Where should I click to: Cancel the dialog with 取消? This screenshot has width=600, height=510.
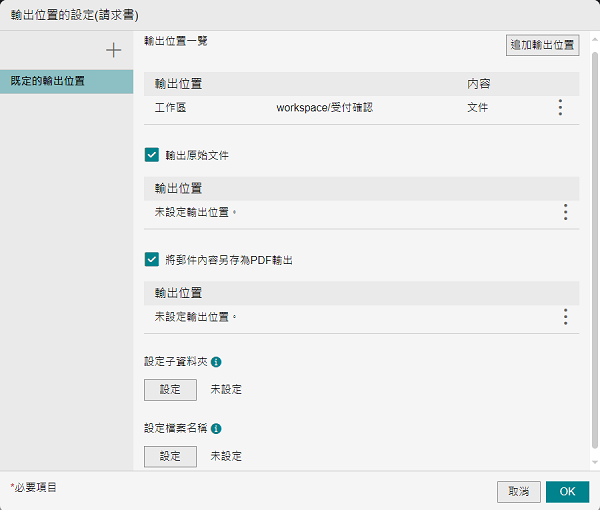518,491
